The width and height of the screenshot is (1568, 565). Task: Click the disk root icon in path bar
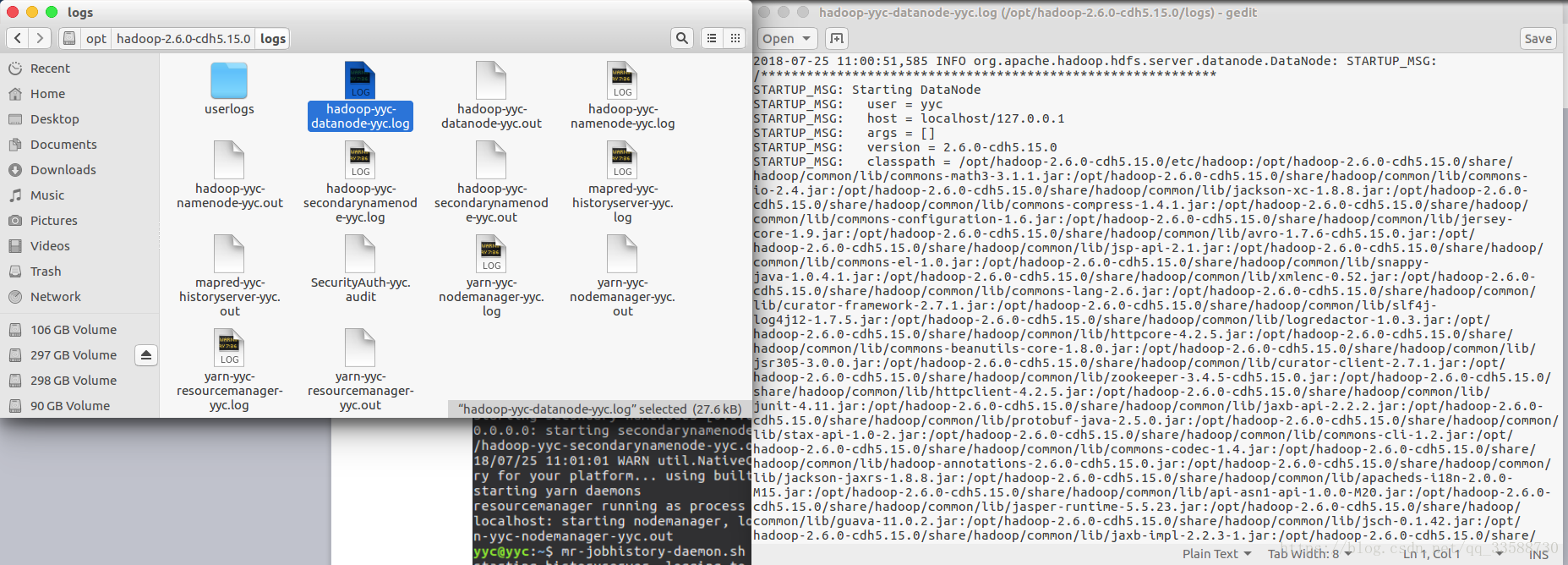coord(69,38)
